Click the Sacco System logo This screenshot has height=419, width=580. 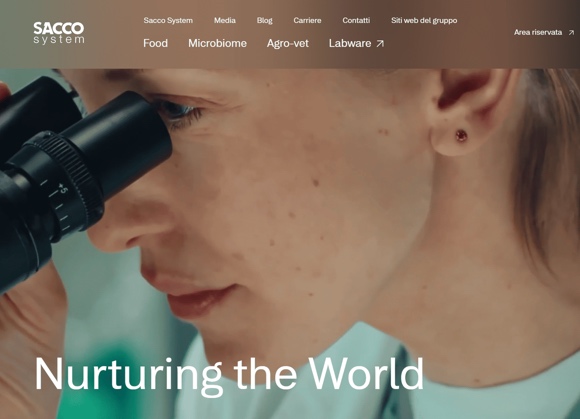tap(59, 33)
